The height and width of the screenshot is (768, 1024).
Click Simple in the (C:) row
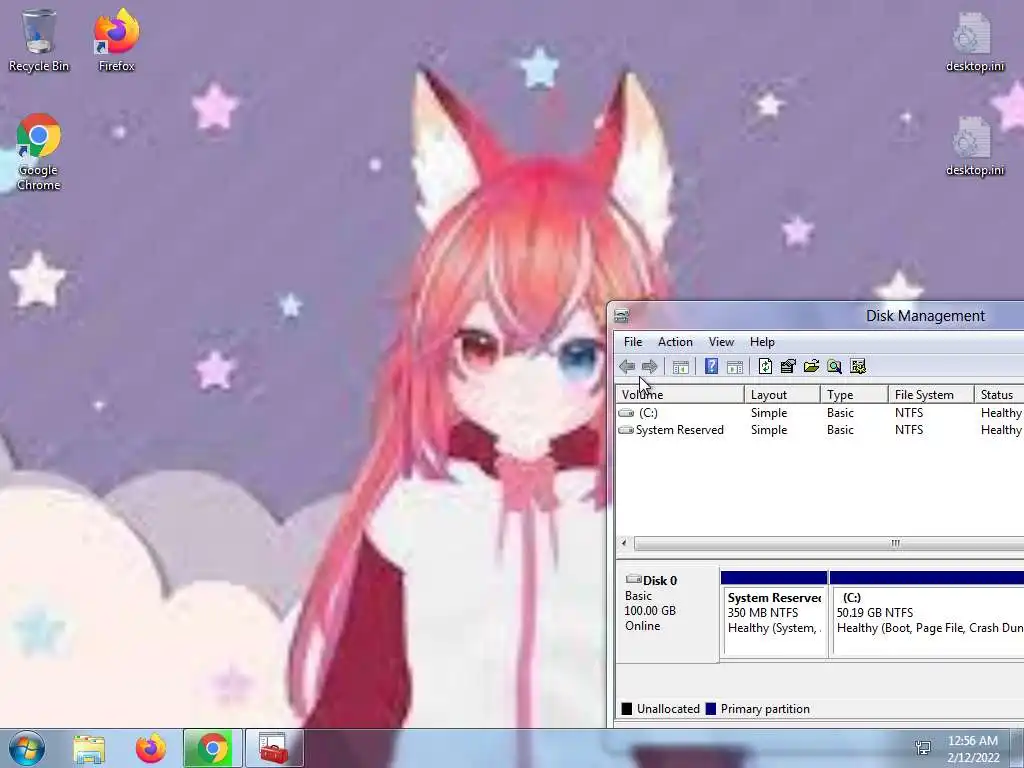(769, 413)
